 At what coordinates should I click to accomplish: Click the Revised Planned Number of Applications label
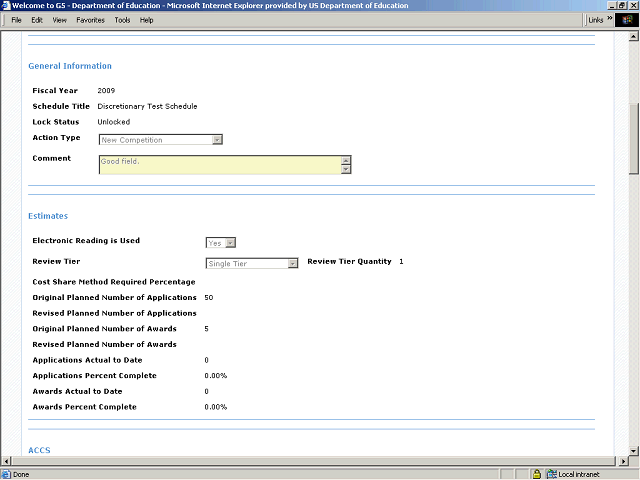point(114,313)
